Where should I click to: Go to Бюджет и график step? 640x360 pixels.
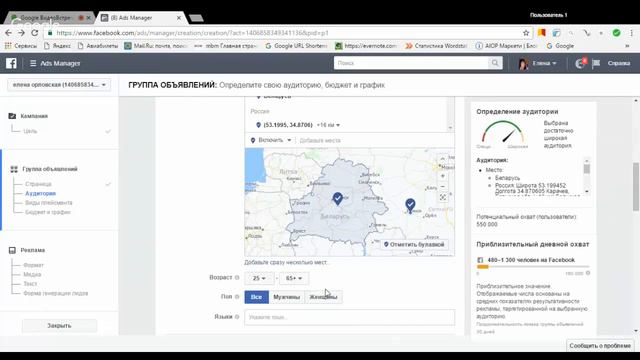click(x=48, y=212)
